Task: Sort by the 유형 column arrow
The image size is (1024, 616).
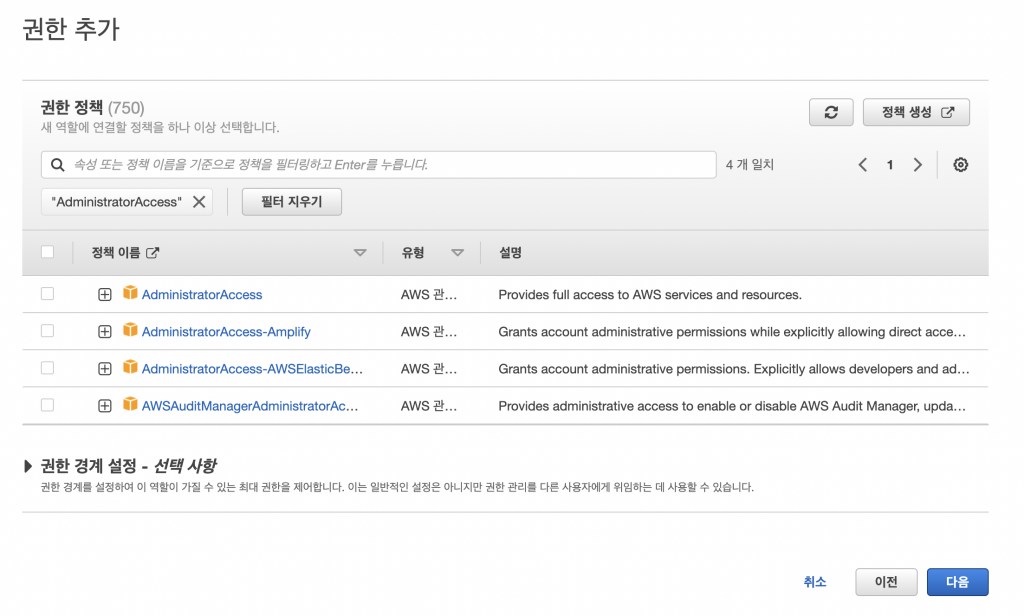Action: click(457, 254)
